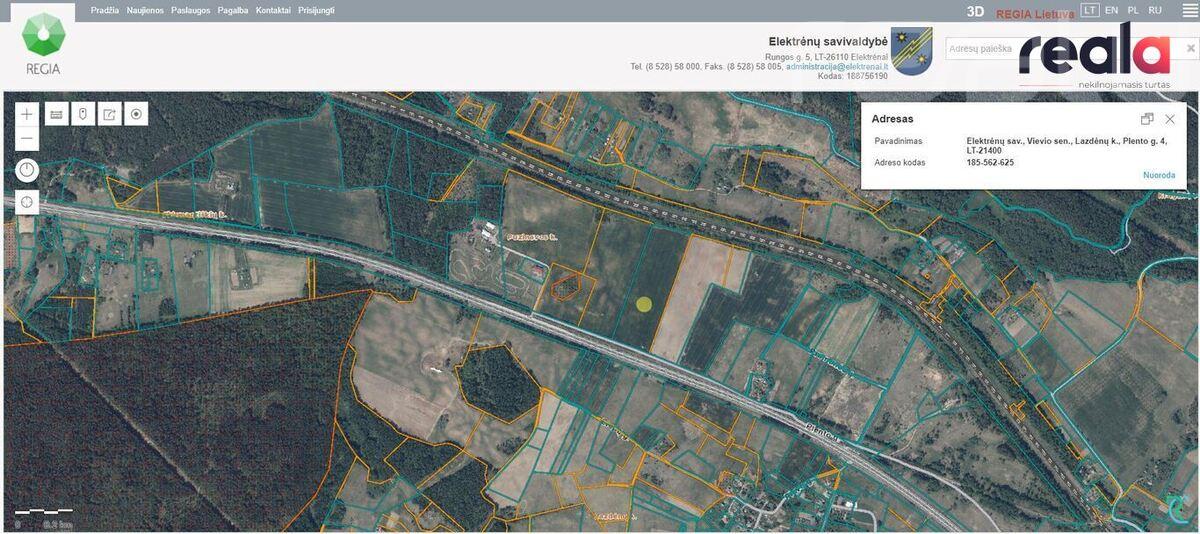Open the Paslaugos menu item
1200x534 pixels.
(x=191, y=10)
